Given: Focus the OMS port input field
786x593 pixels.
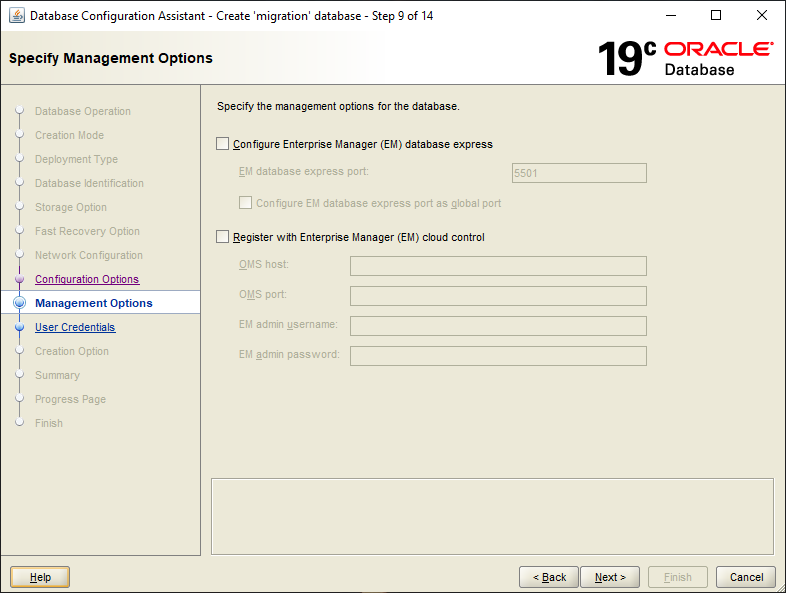Looking at the screenshot, I should pyautogui.click(x=498, y=296).
